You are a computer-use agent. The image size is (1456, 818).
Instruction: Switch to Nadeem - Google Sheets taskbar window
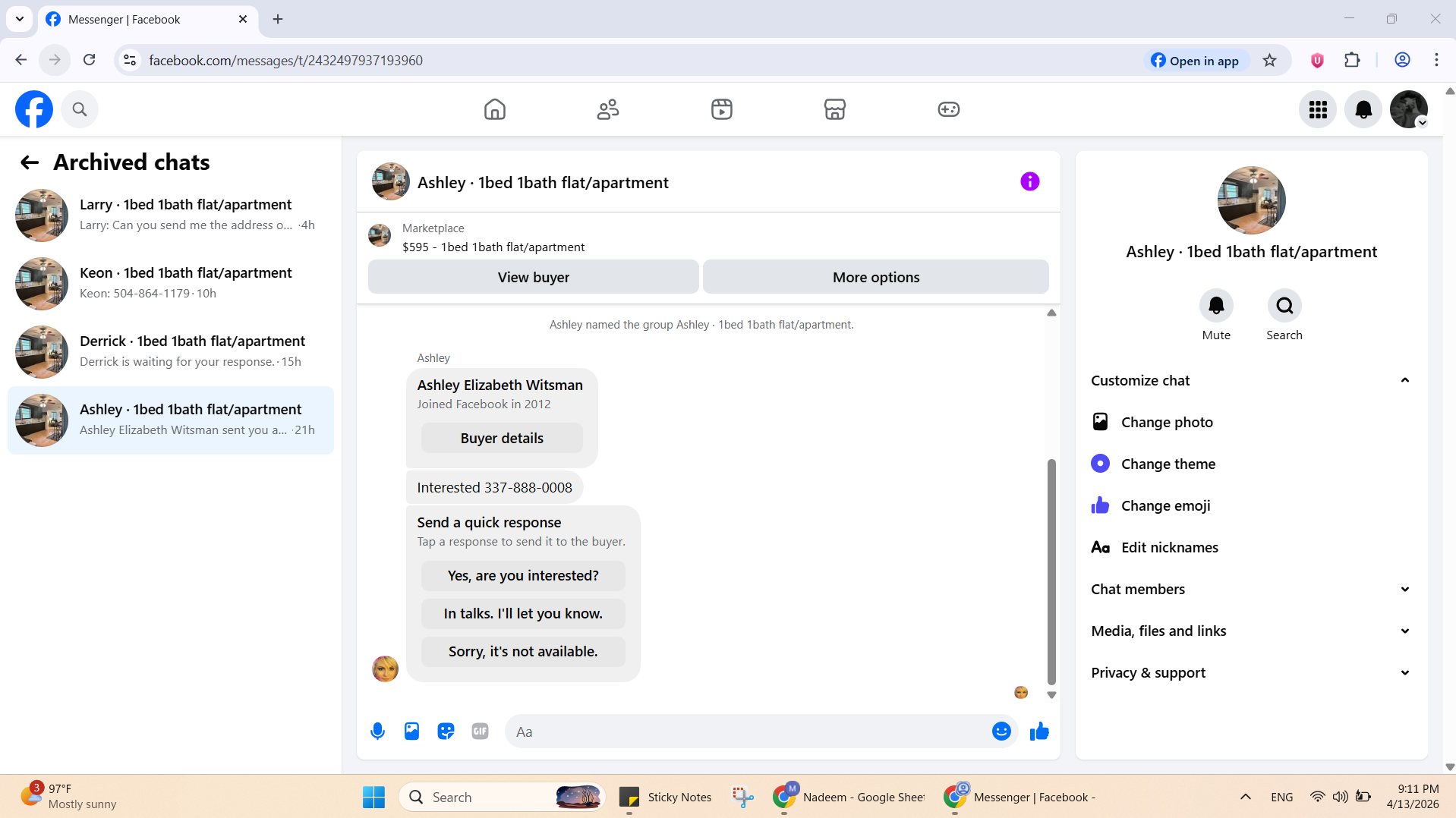848,797
